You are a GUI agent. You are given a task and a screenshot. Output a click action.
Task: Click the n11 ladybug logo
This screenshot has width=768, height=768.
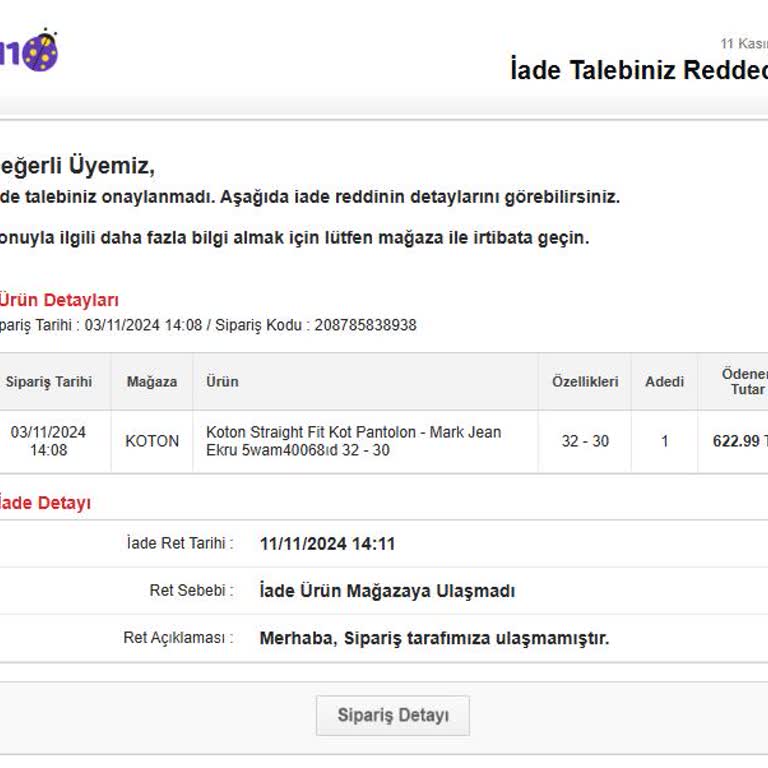(28, 50)
